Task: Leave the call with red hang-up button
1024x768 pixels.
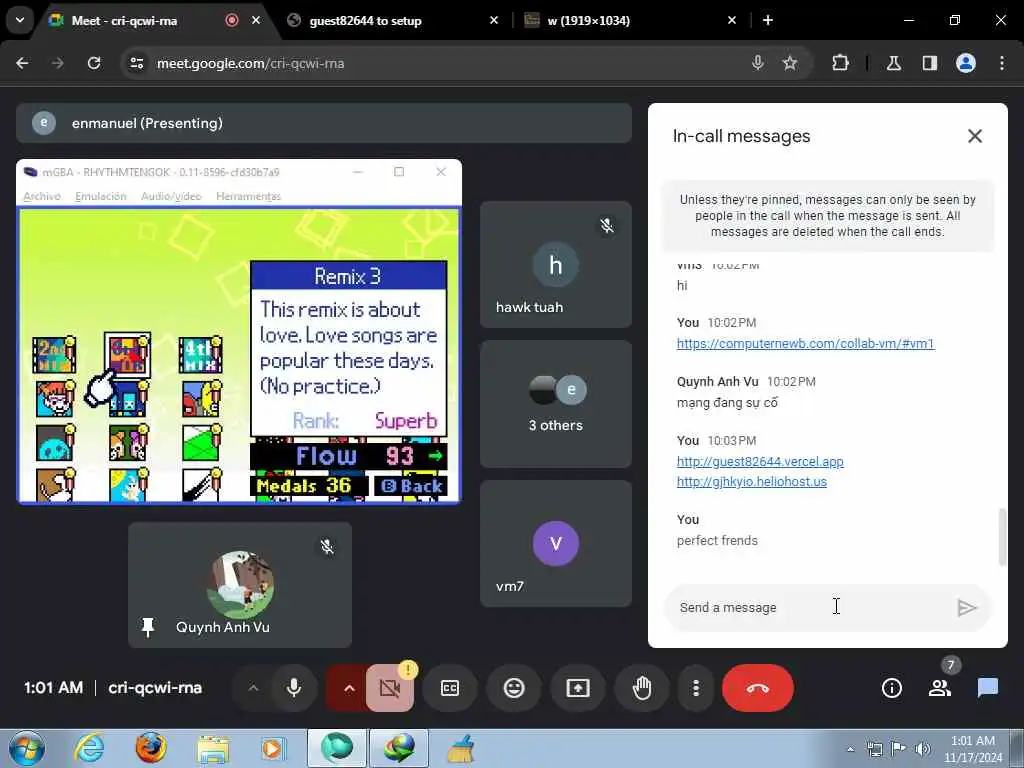Action: point(758,688)
